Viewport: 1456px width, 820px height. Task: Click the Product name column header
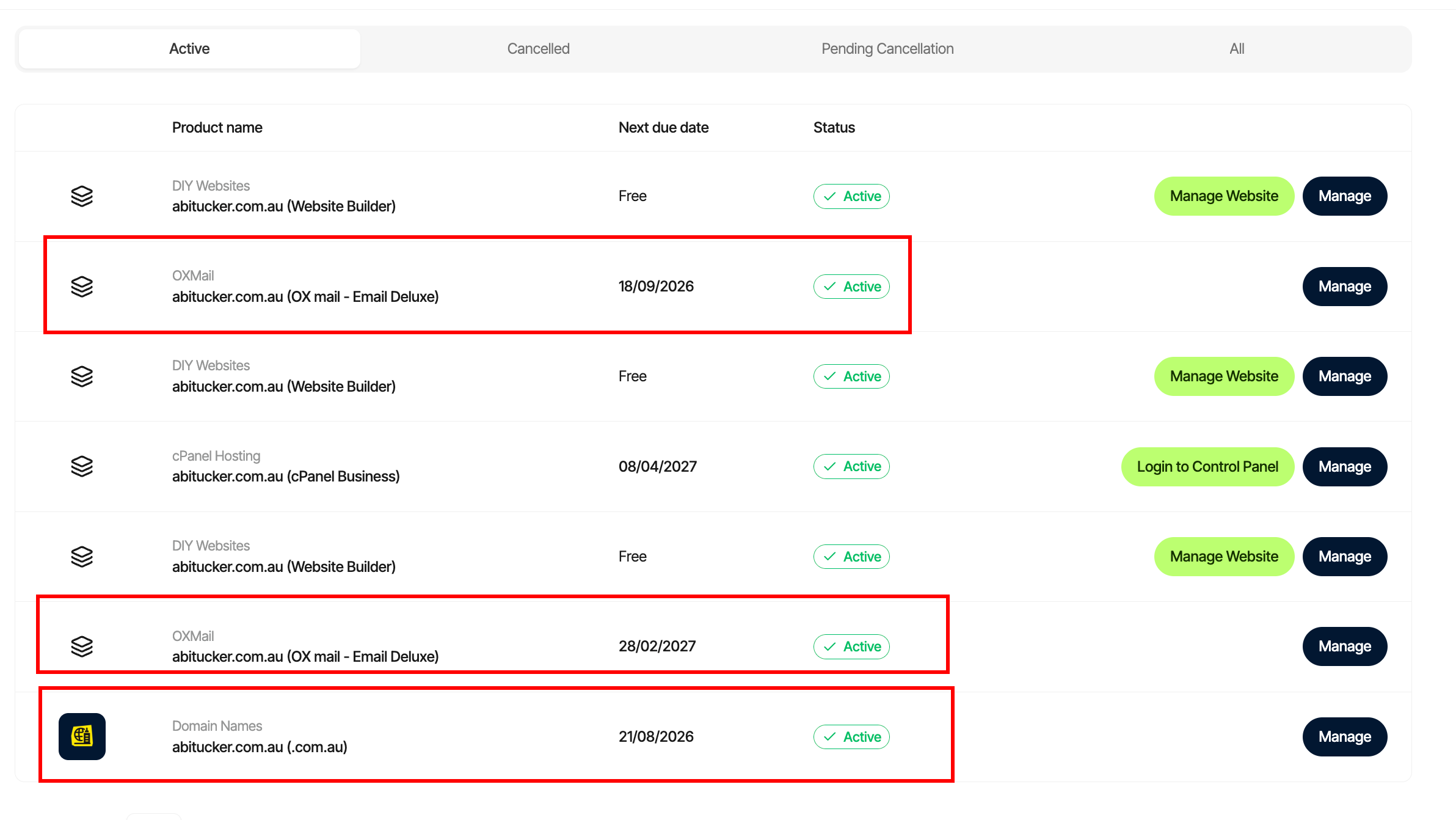(x=217, y=128)
